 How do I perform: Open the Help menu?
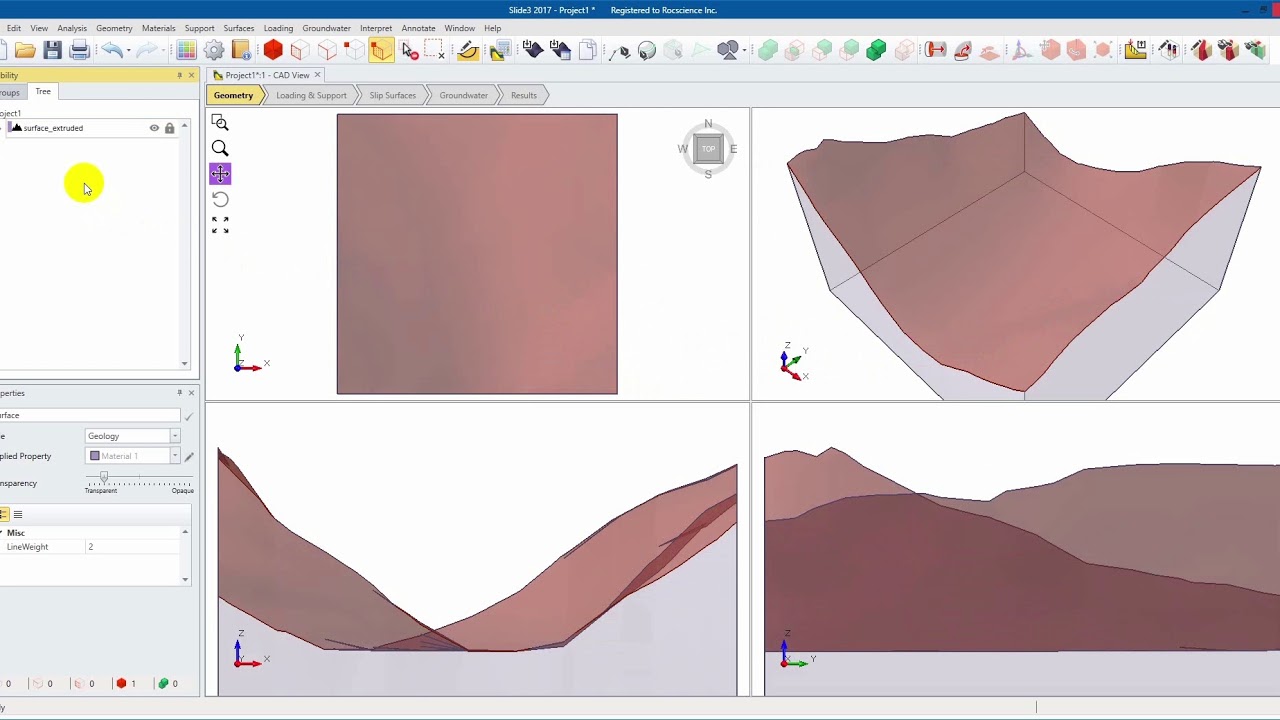493,28
